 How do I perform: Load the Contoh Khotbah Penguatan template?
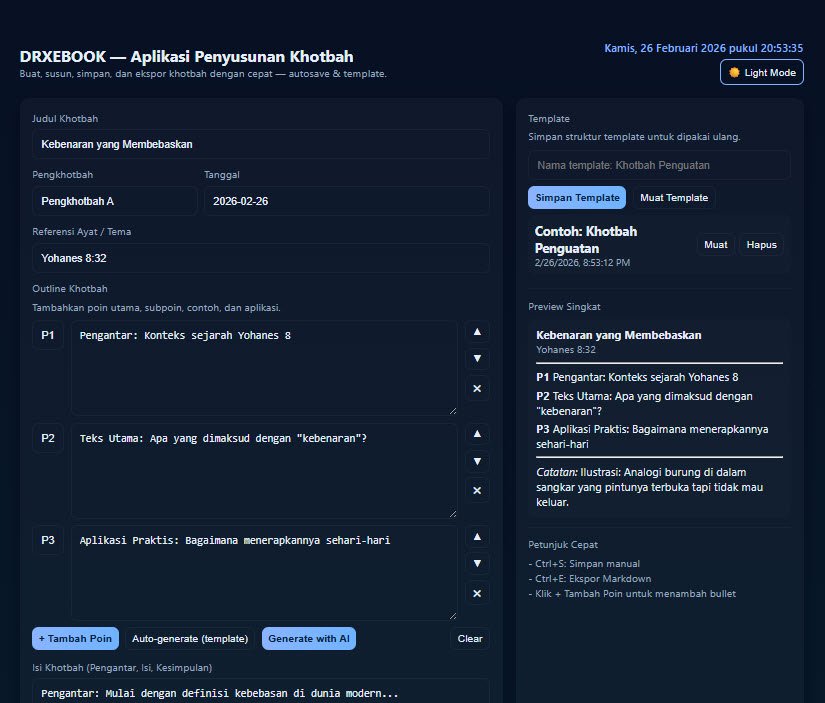pos(716,245)
